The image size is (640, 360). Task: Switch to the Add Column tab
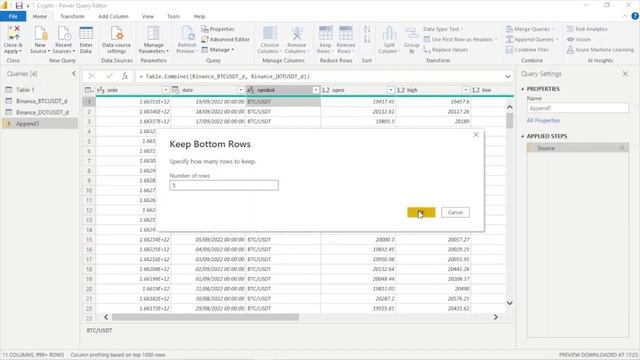point(113,16)
